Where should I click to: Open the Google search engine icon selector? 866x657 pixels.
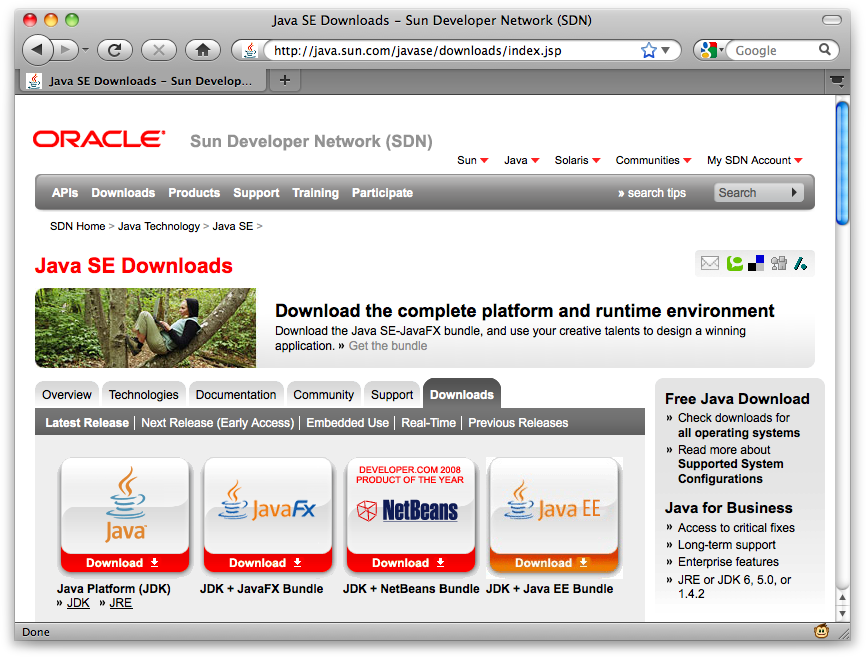point(711,50)
